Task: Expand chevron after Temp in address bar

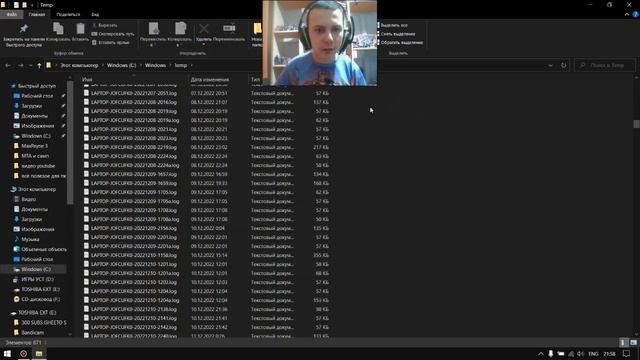Action: (191, 65)
